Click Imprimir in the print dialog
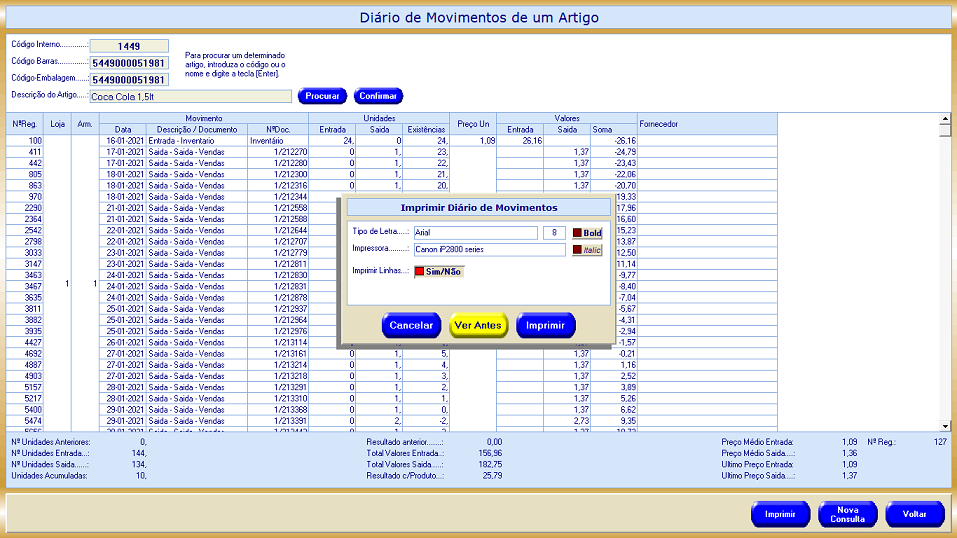The image size is (957, 538). 546,325
